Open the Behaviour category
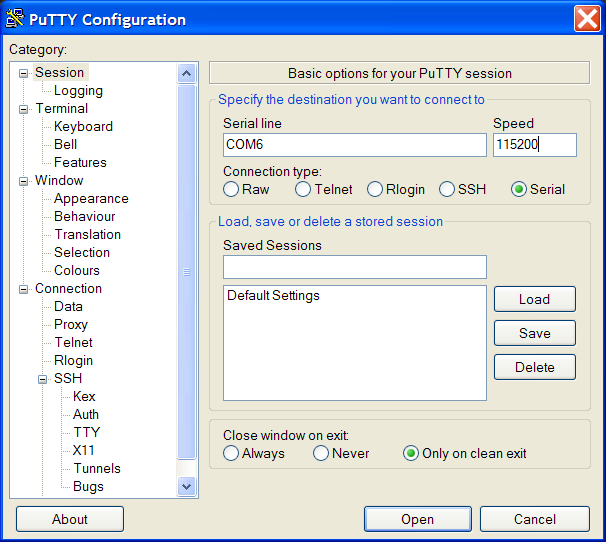 coord(85,216)
